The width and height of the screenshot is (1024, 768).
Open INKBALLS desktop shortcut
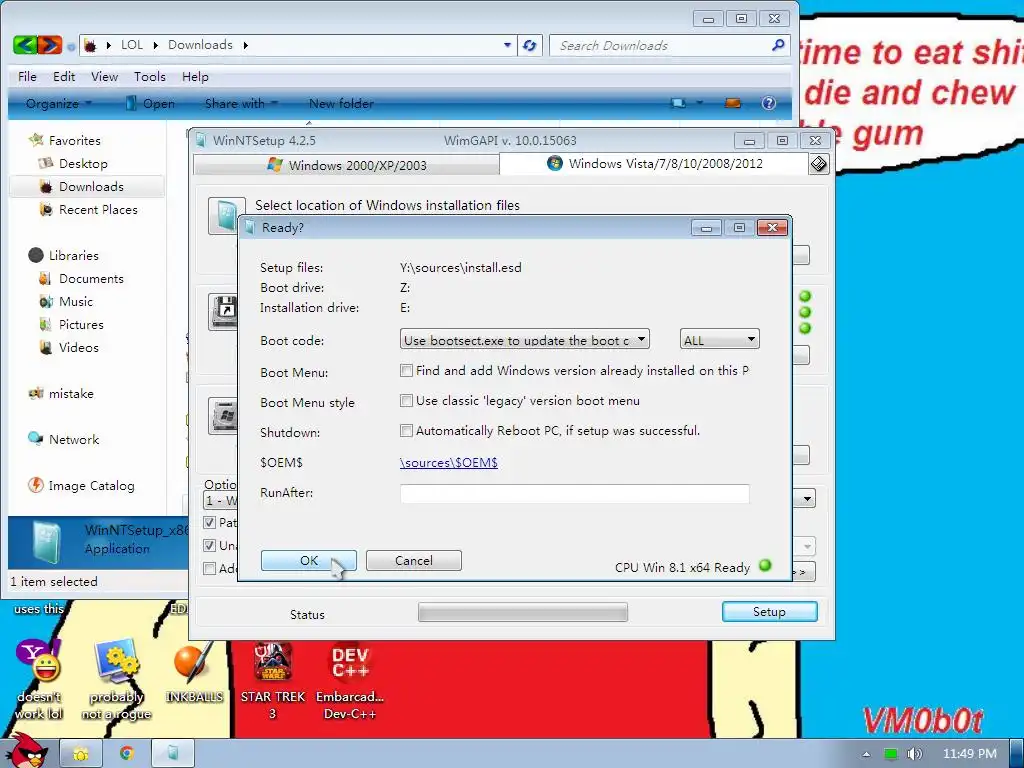point(194,673)
